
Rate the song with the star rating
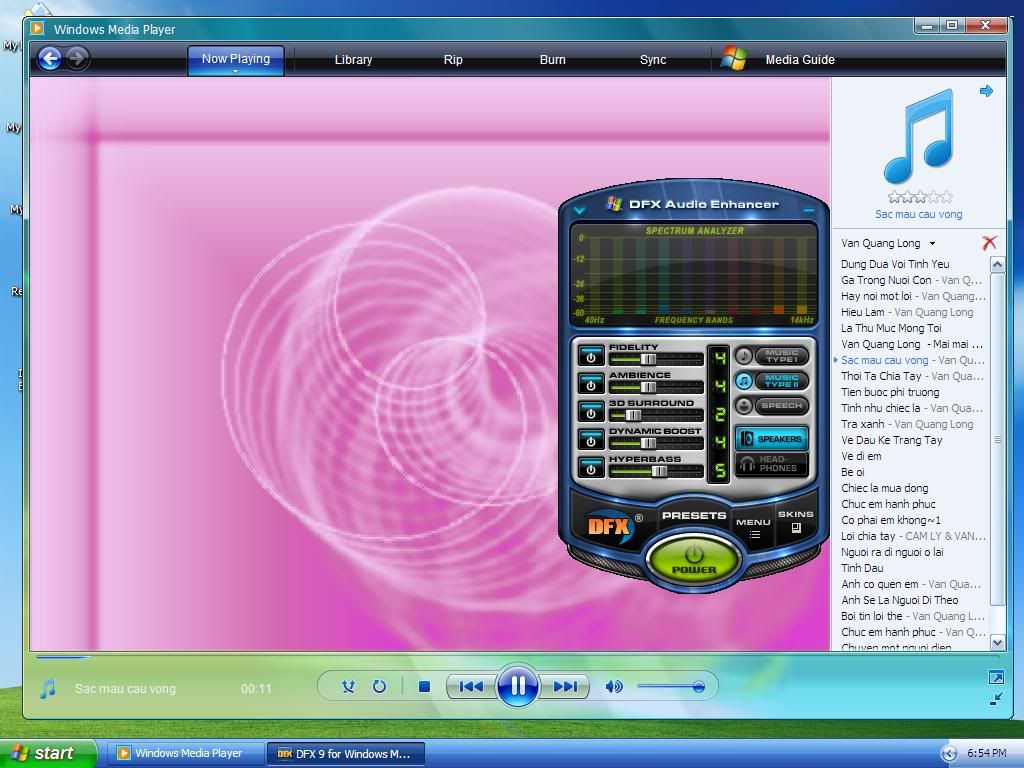pos(920,197)
